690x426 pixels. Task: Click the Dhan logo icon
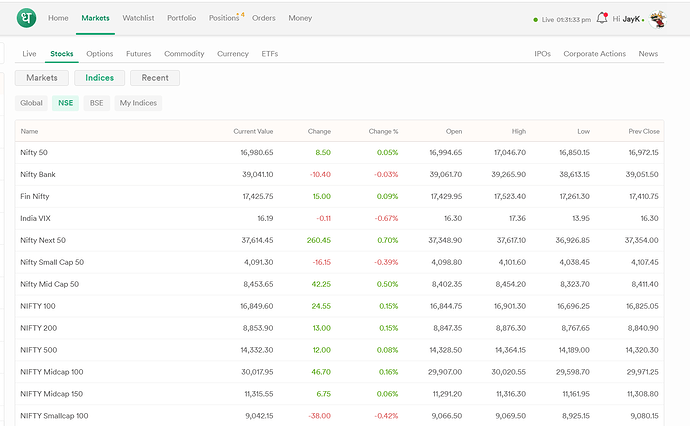26,18
